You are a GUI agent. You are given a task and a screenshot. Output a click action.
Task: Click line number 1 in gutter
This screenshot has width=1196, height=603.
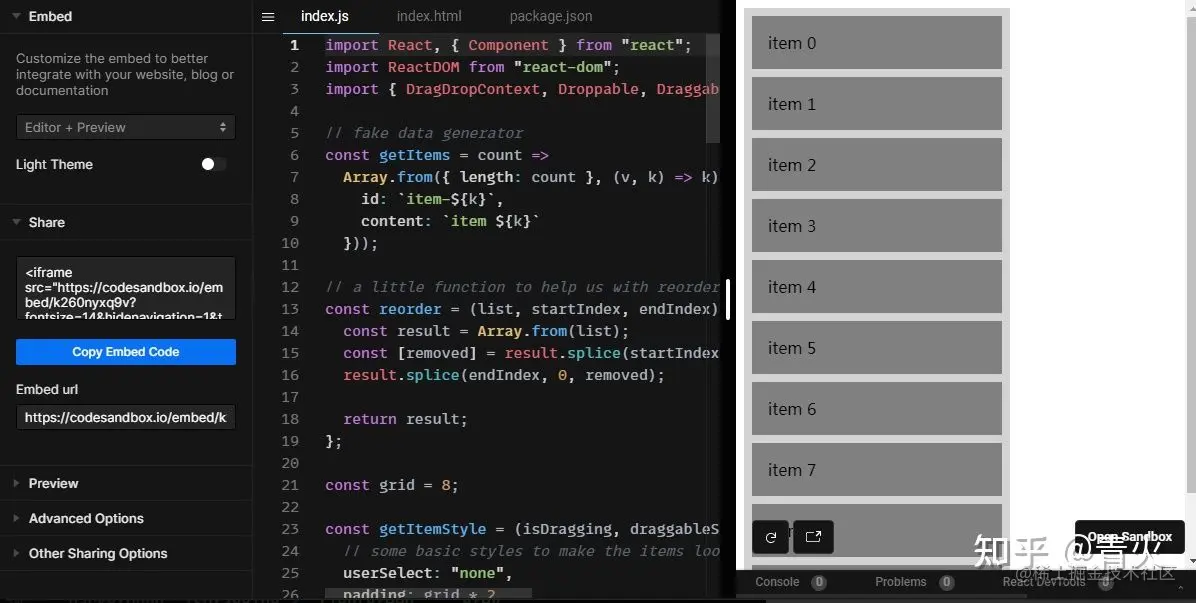point(294,45)
